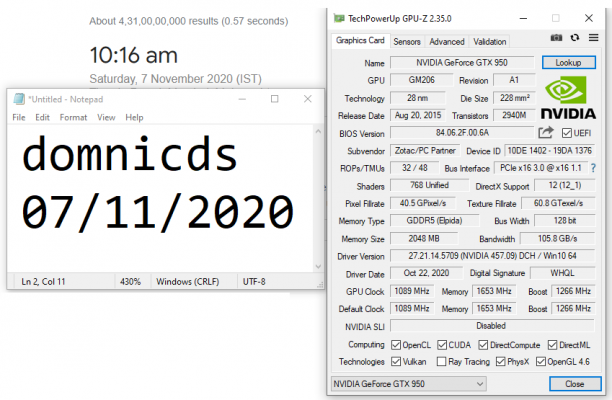Click the BIOS export share icon
This screenshot has width=612, height=400.
546,133
